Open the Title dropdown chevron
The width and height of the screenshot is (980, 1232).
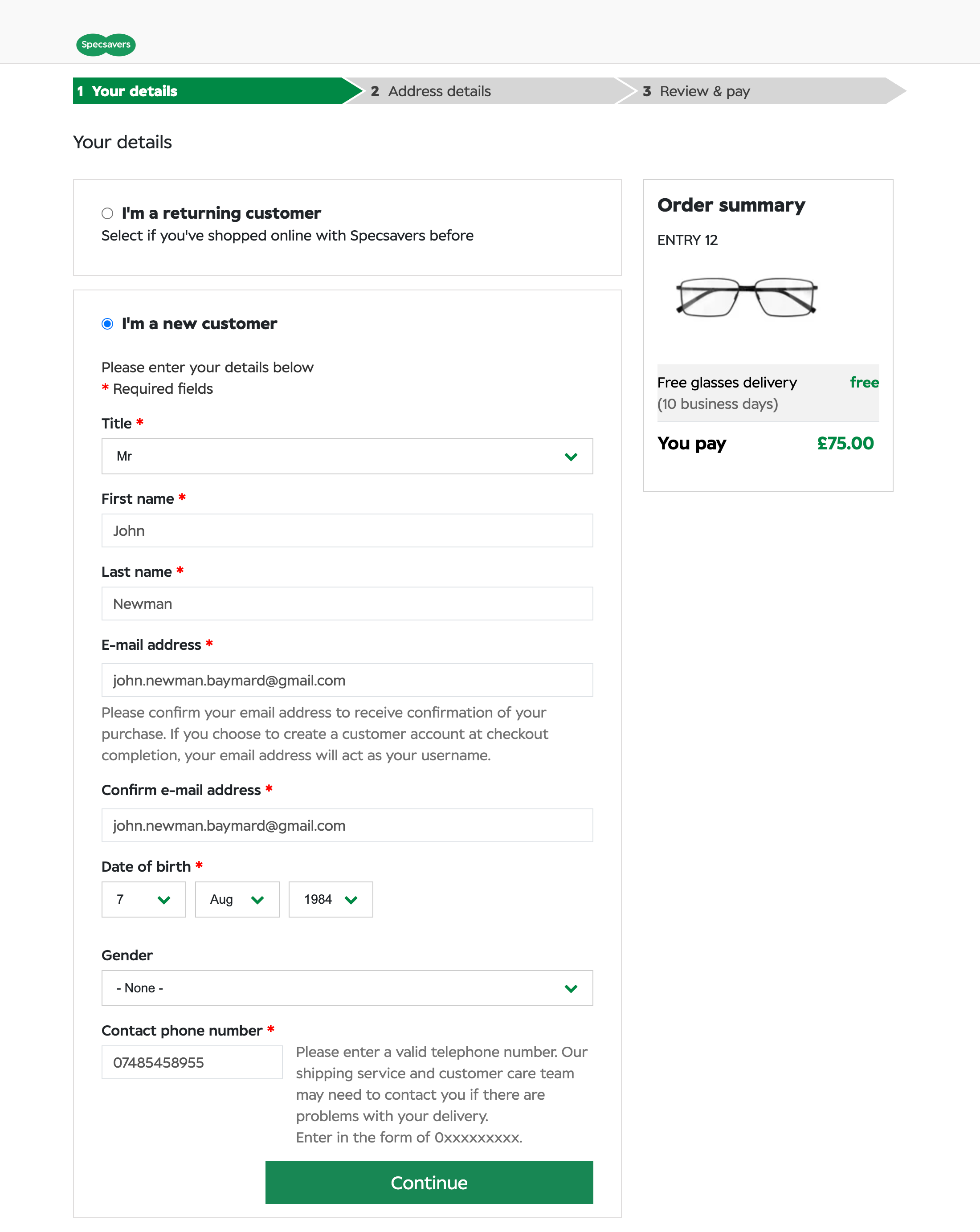(x=570, y=456)
